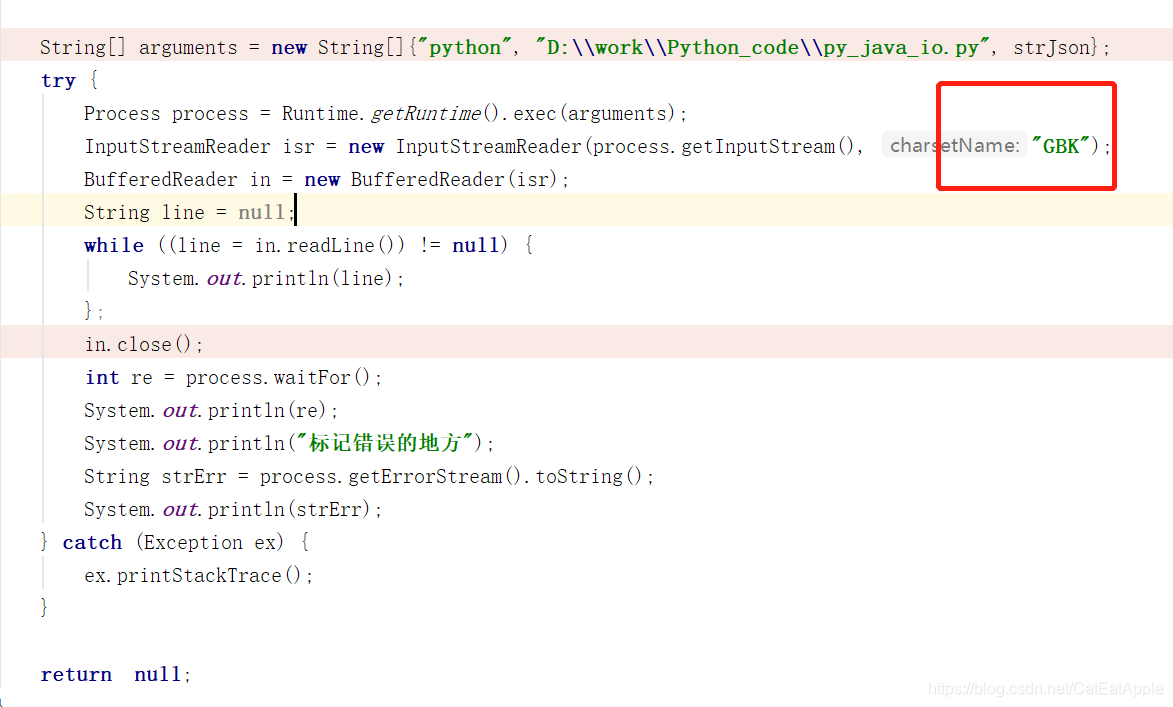Click "Process process" declaration
The image size is (1173, 707).
pos(166,114)
